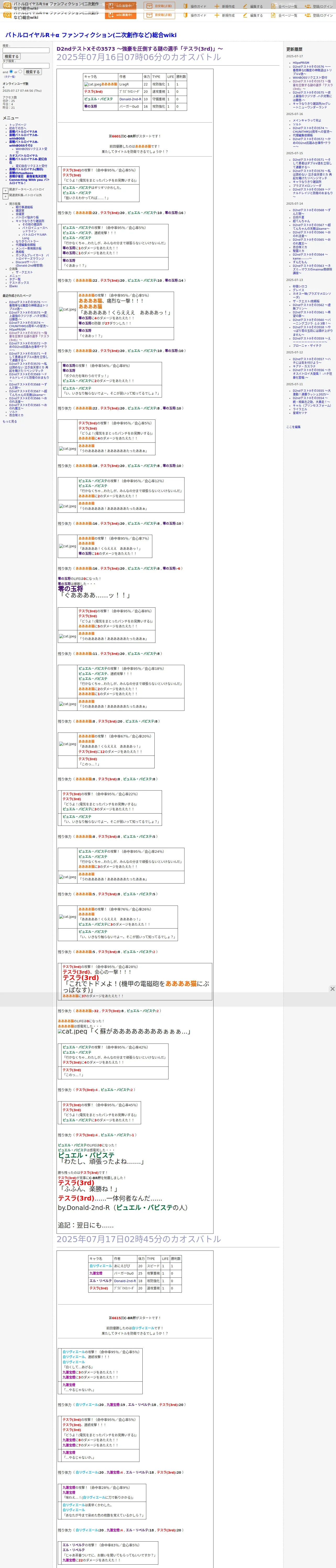Click もっと見る under recently created pages
Image resolution: width=336 pixels, height=1568 pixels.
pos(10,421)
